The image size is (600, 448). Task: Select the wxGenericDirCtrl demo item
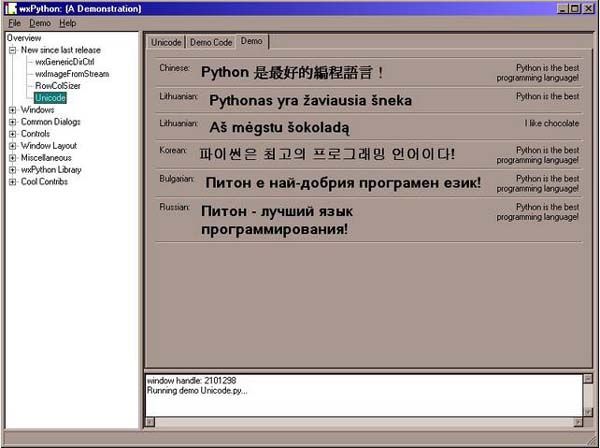pyautogui.click(x=65, y=62)
